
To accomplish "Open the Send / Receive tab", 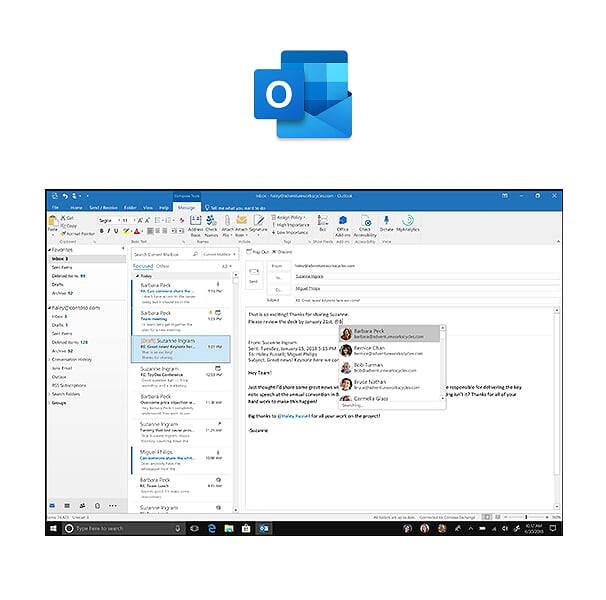I will (x=103, y=208).
